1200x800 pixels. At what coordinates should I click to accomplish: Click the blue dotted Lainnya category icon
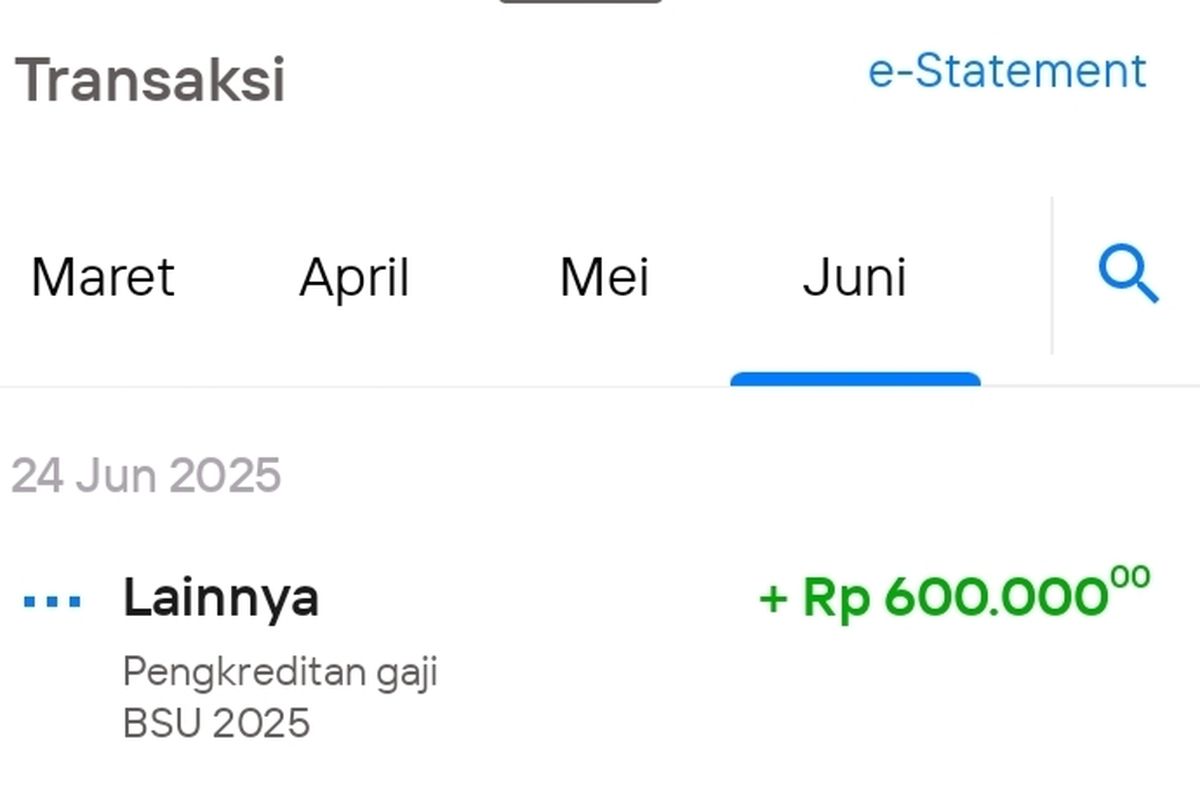(x=50, y=600)
